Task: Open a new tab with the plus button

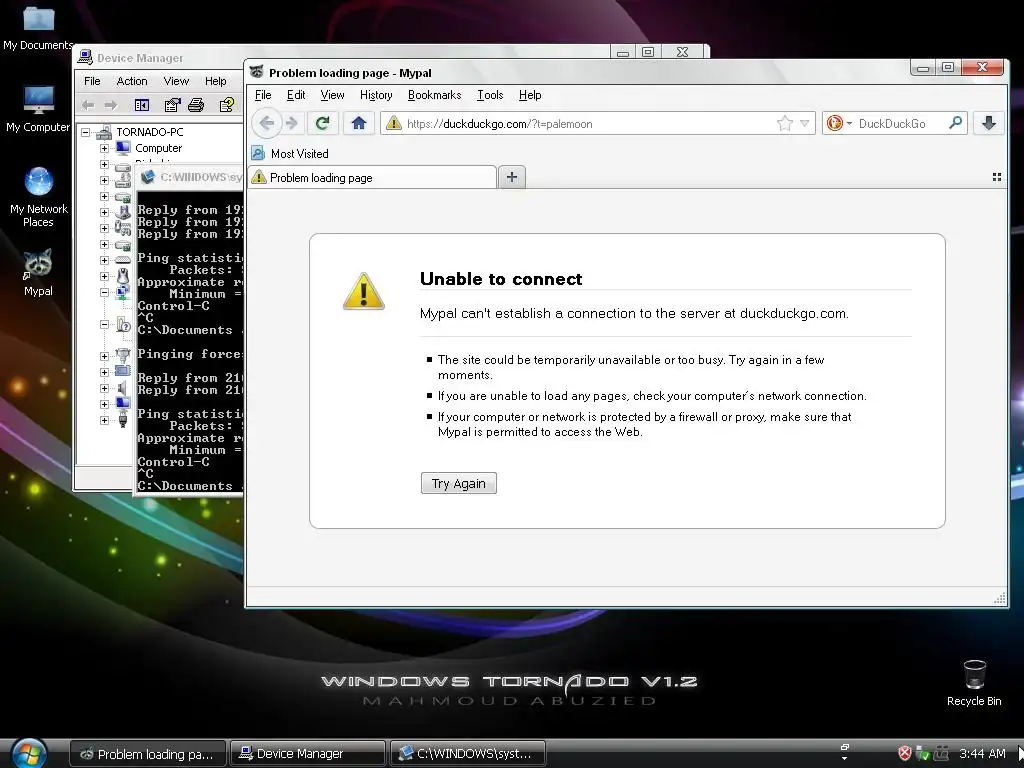Action: (512, 177)
